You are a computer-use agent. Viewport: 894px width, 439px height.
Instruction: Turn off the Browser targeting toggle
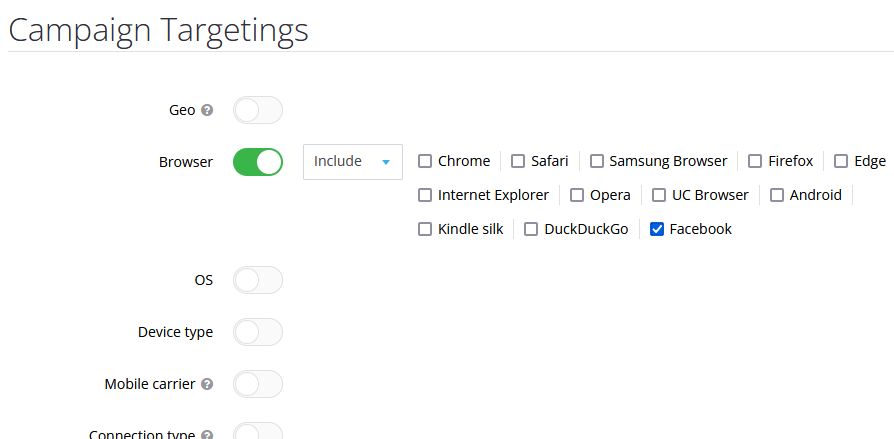tap(258, 162)
